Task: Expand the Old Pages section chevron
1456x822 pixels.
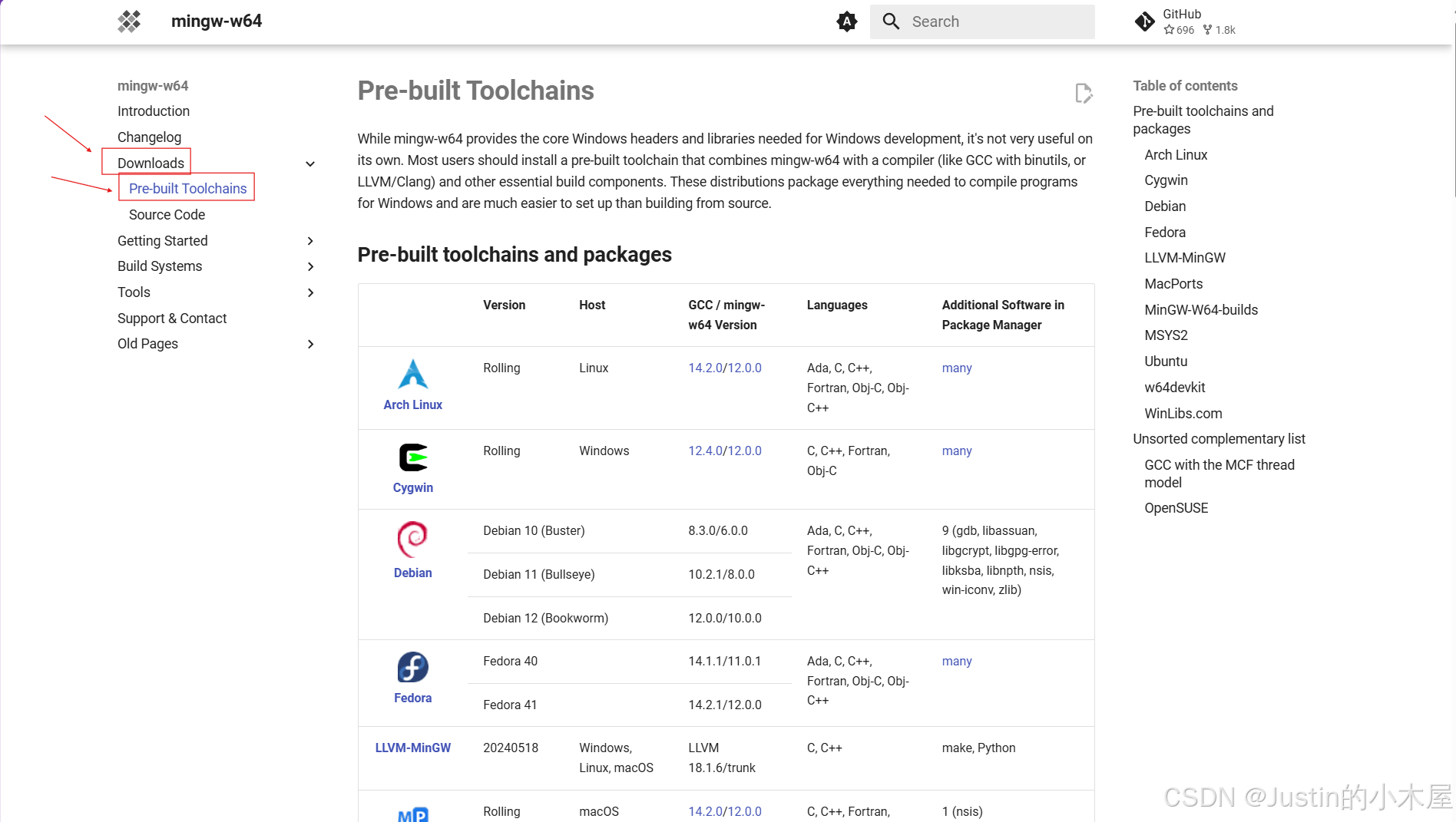Action: point(310,344)
